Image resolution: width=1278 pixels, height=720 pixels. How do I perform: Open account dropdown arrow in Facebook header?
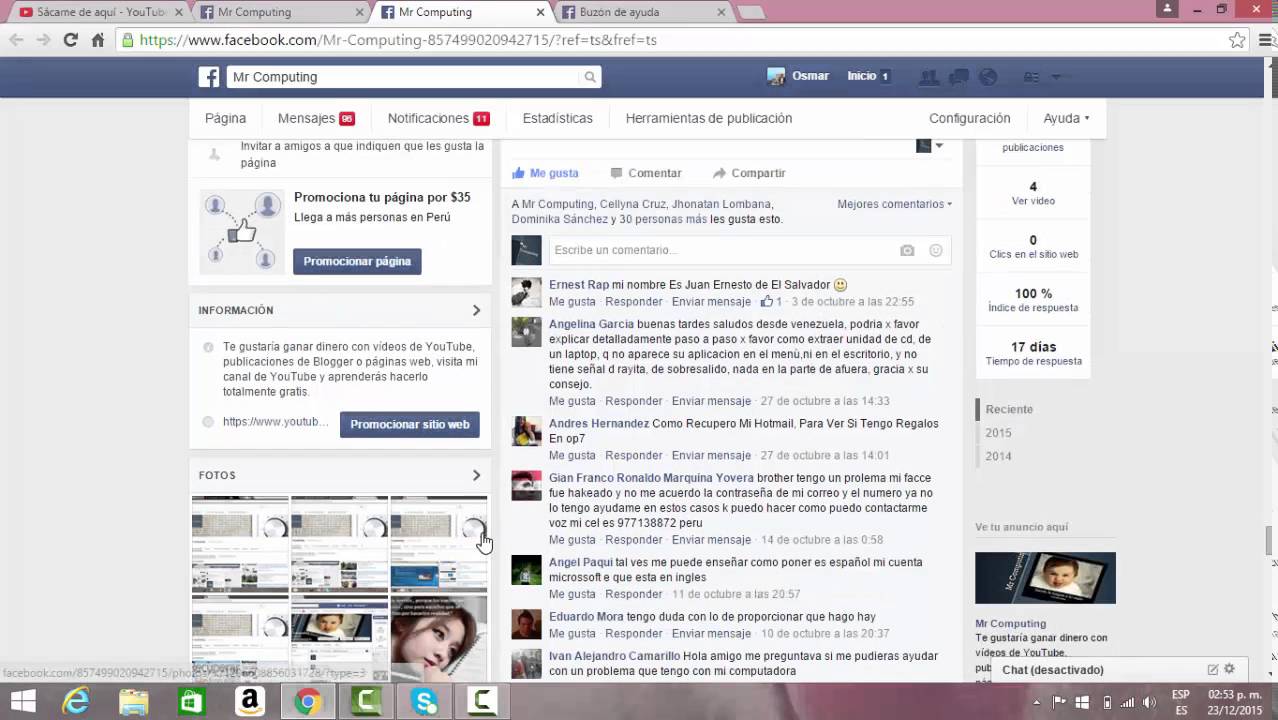1056,77
